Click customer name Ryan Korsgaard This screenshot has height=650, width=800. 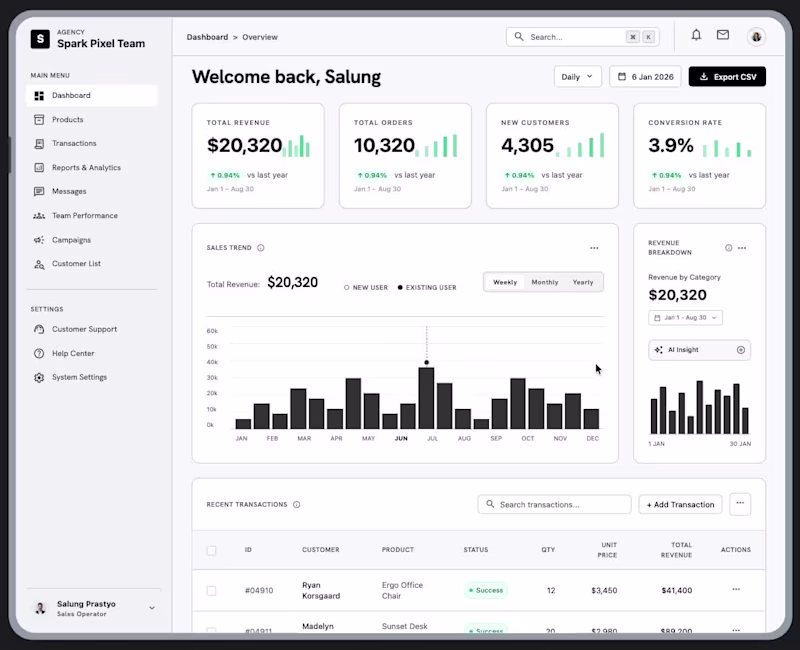pyautogui.click(x=321, y=590)
